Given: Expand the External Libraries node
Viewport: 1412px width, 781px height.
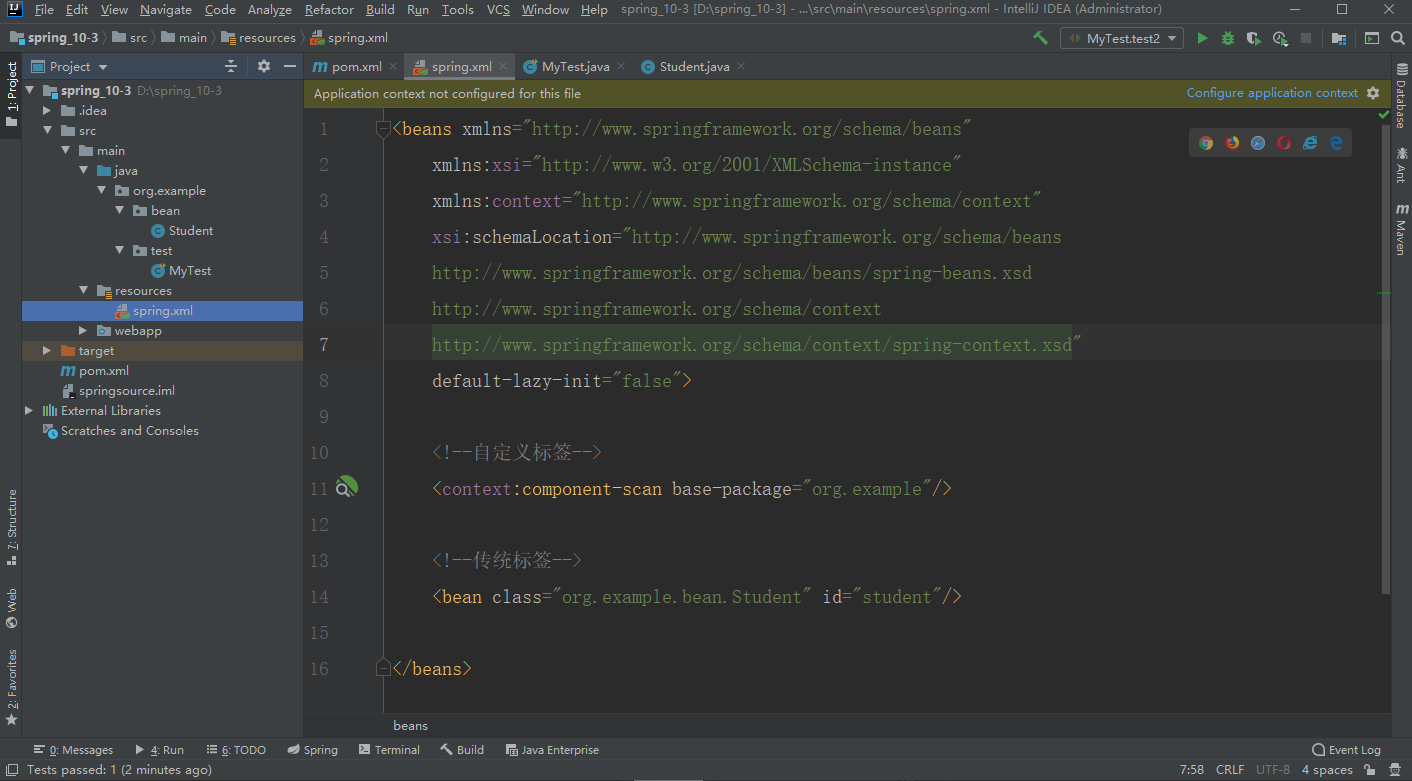Looking at the screenshot, I should tap(29, 411).
